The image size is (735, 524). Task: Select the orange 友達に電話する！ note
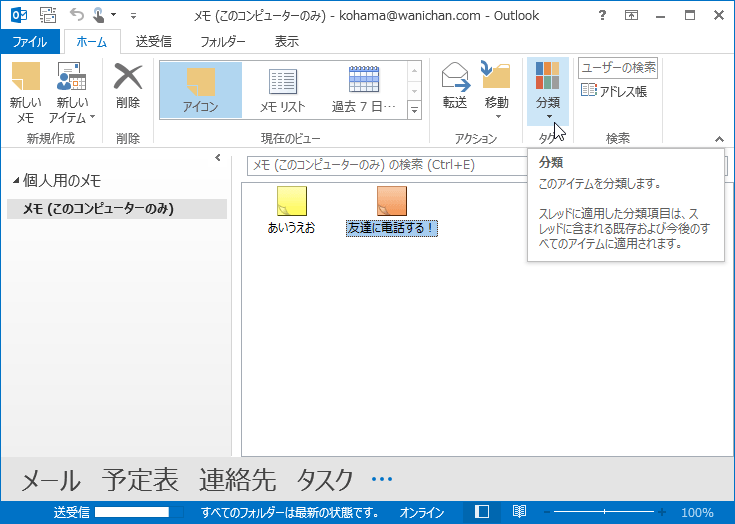392,211
